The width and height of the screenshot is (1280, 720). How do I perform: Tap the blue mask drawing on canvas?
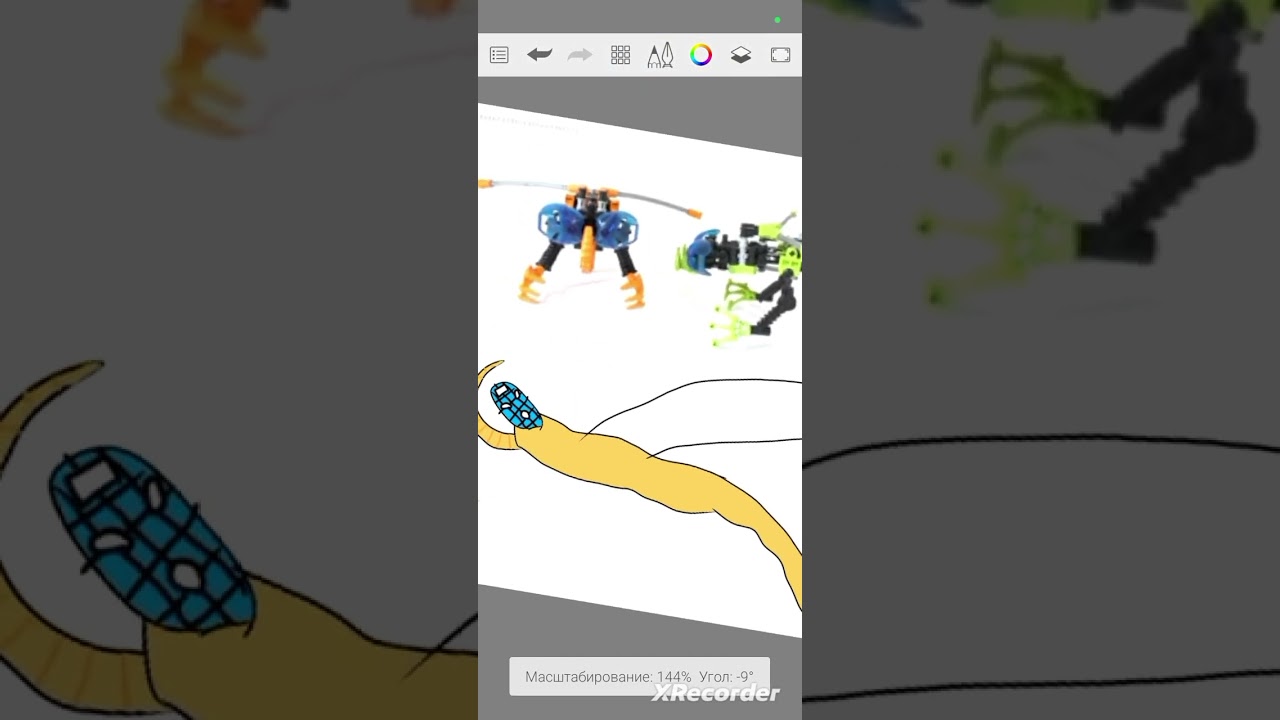(516, 406)
